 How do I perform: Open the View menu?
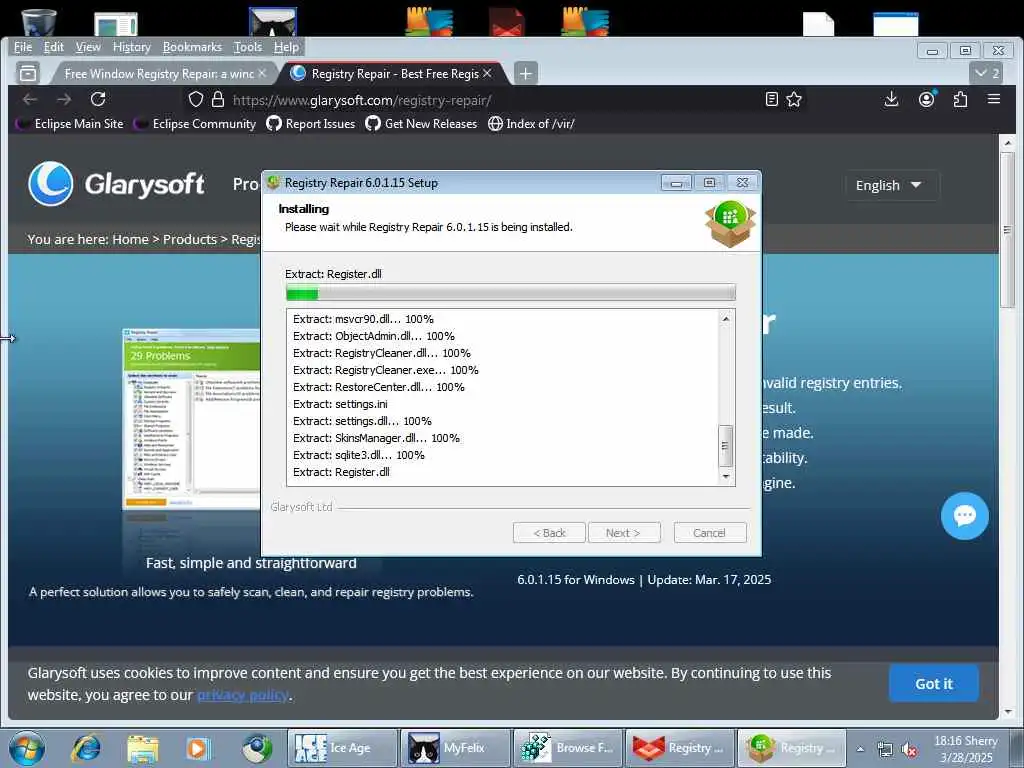tap(88, 47)
